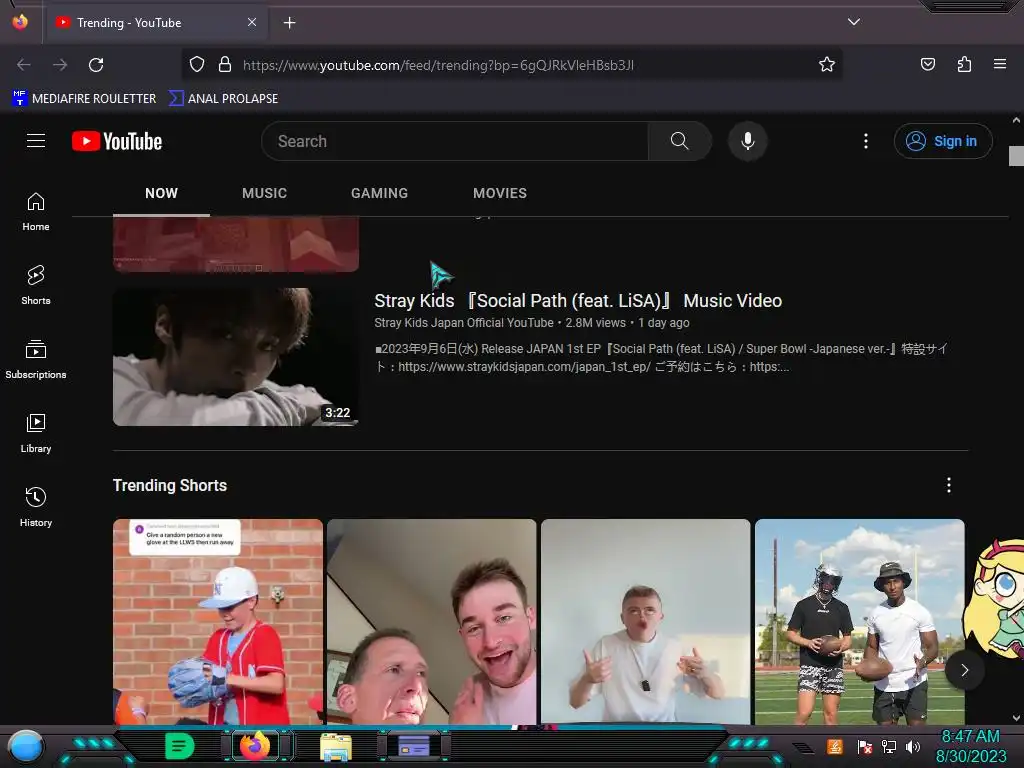Click the search magnifier button
Image resolution: width=1024 pixels, height=768 pixels.
tap(679, 141)
